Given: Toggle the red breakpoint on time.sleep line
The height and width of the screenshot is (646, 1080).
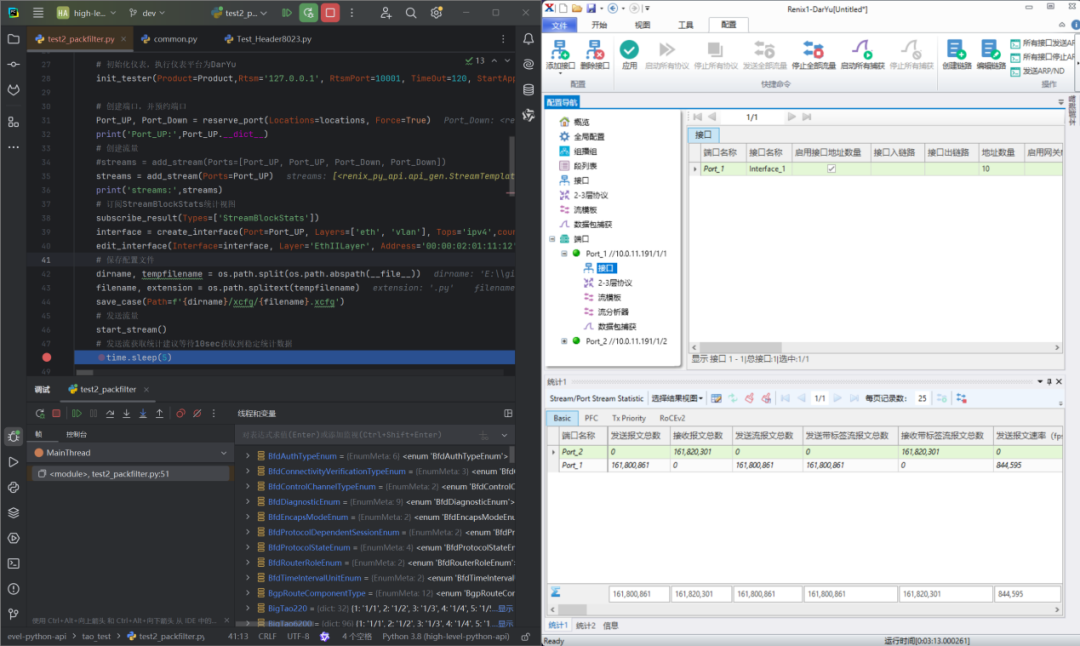Looking at the screenshot, I should coord(47,357).
